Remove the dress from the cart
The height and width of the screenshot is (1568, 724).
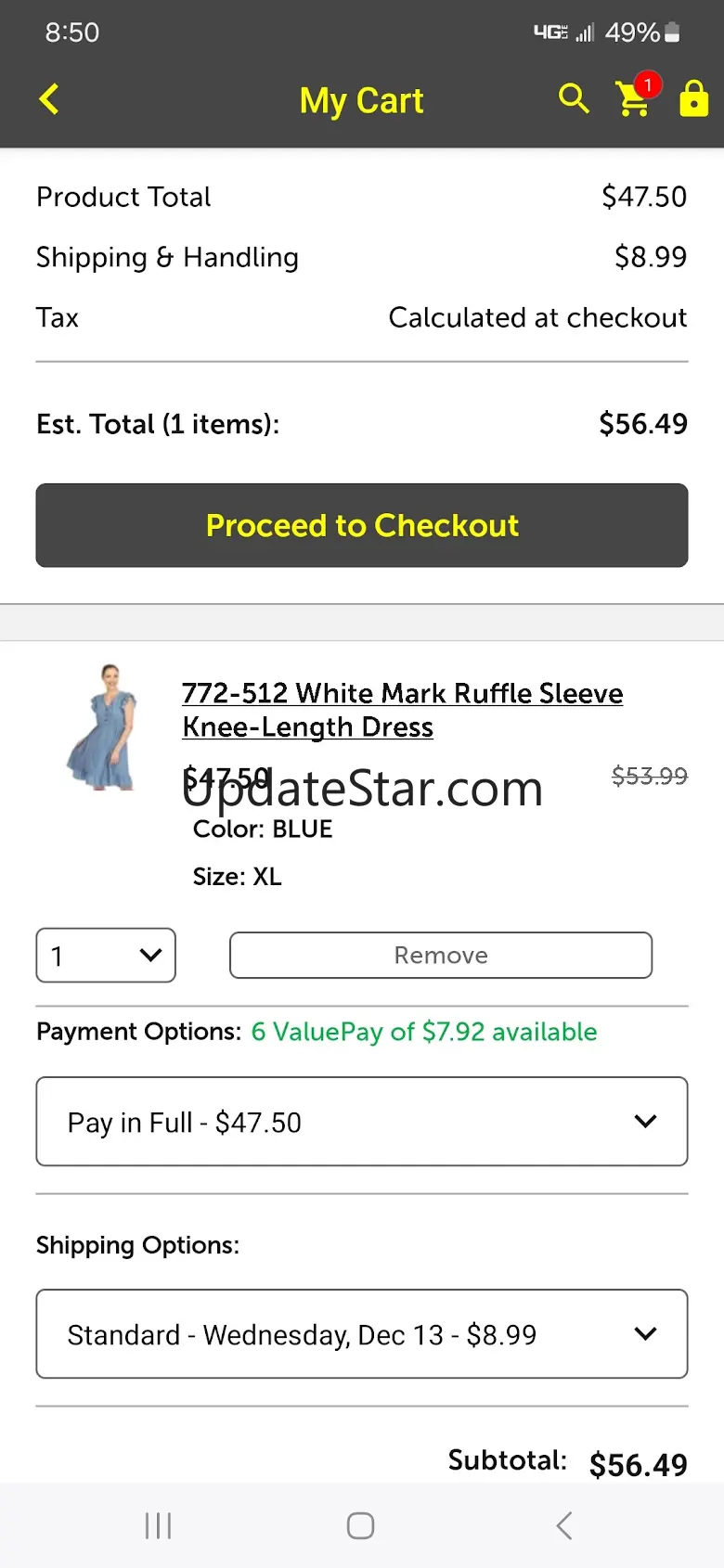click(x=441, y=955)
